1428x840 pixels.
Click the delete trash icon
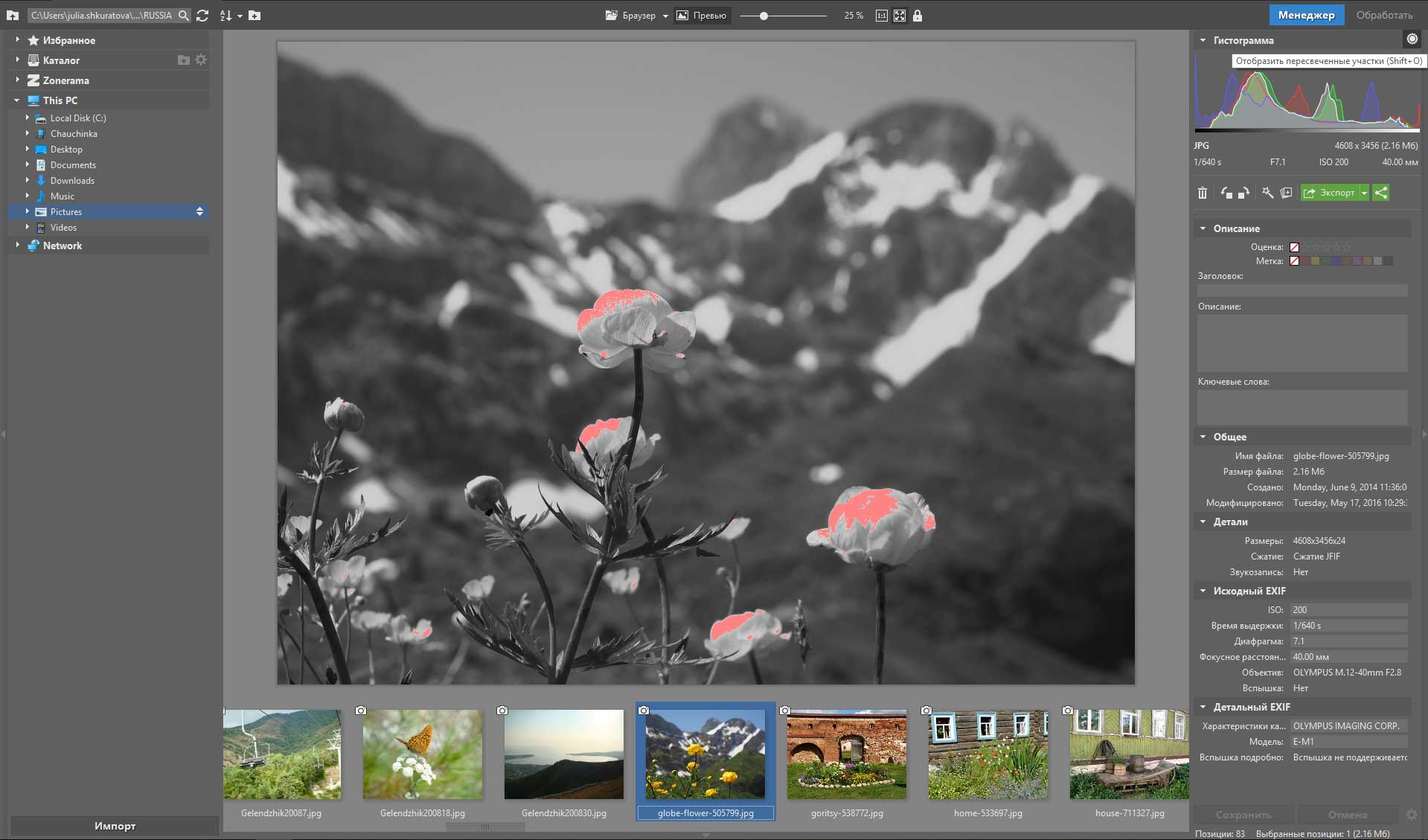[x=1203, y=193]
